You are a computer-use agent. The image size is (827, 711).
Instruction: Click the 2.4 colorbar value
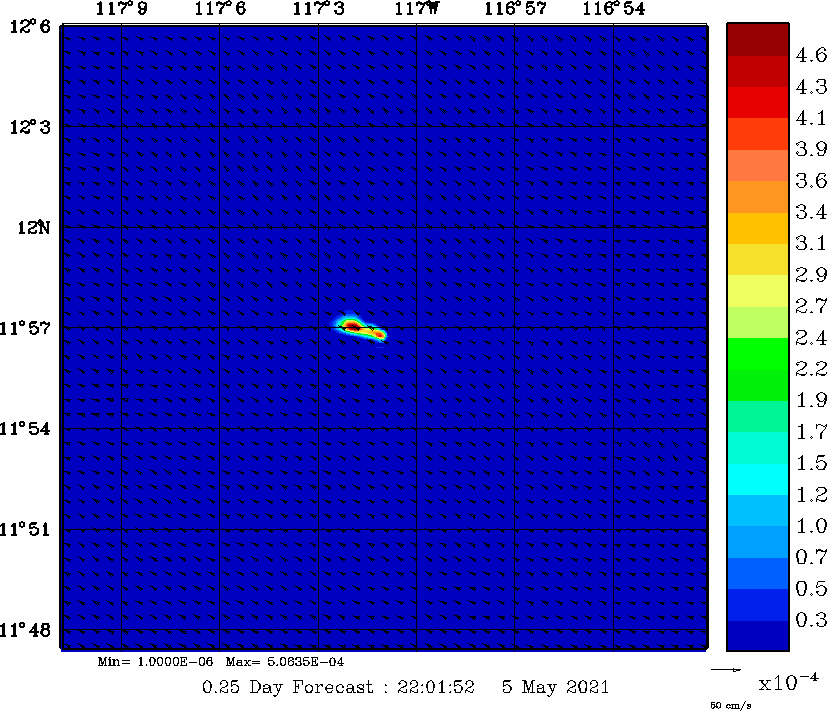click(x=811, y=337)
